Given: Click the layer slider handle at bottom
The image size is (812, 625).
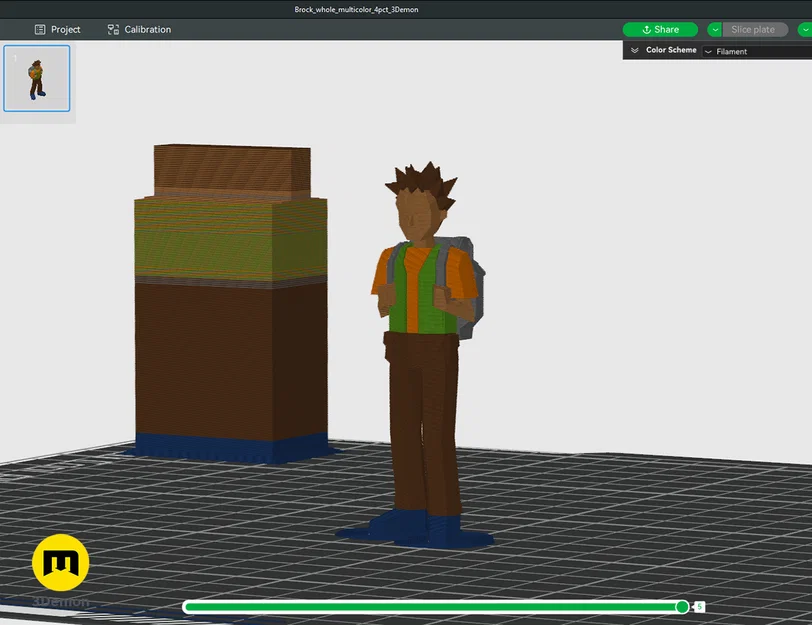Looking at the screenshot, I should point(682,606).
